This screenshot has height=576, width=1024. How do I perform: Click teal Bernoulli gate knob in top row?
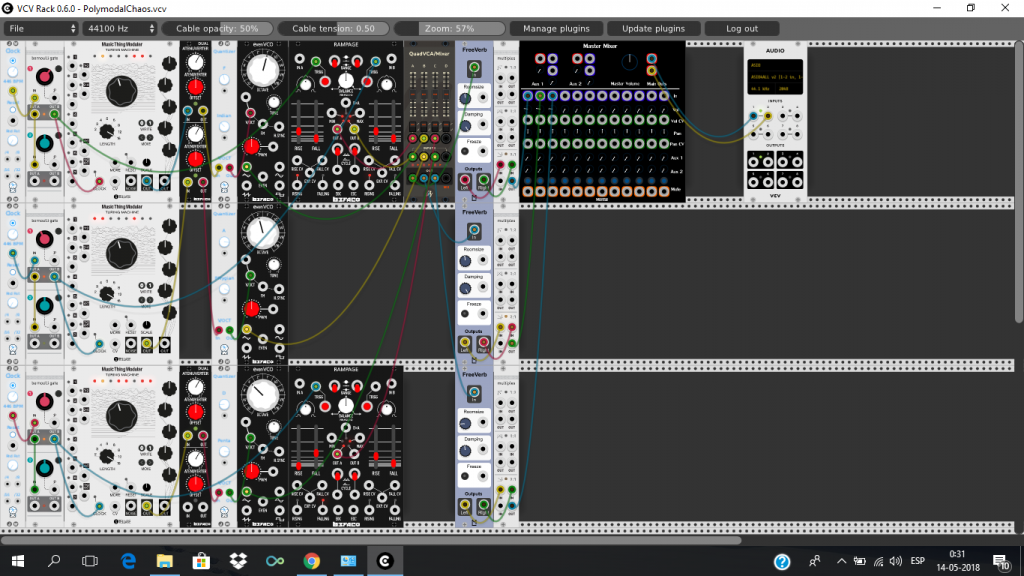click(x=44, y=142)
